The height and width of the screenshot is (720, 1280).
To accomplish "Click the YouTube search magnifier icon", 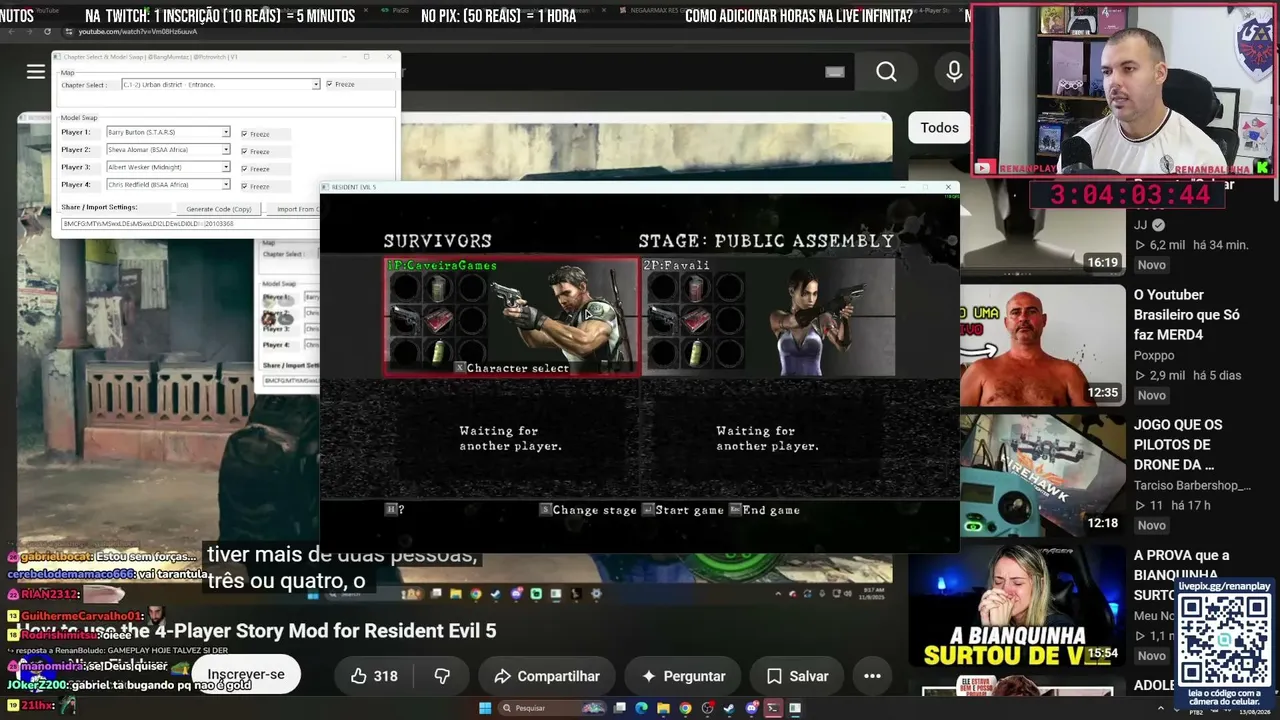I will (886, 71).
